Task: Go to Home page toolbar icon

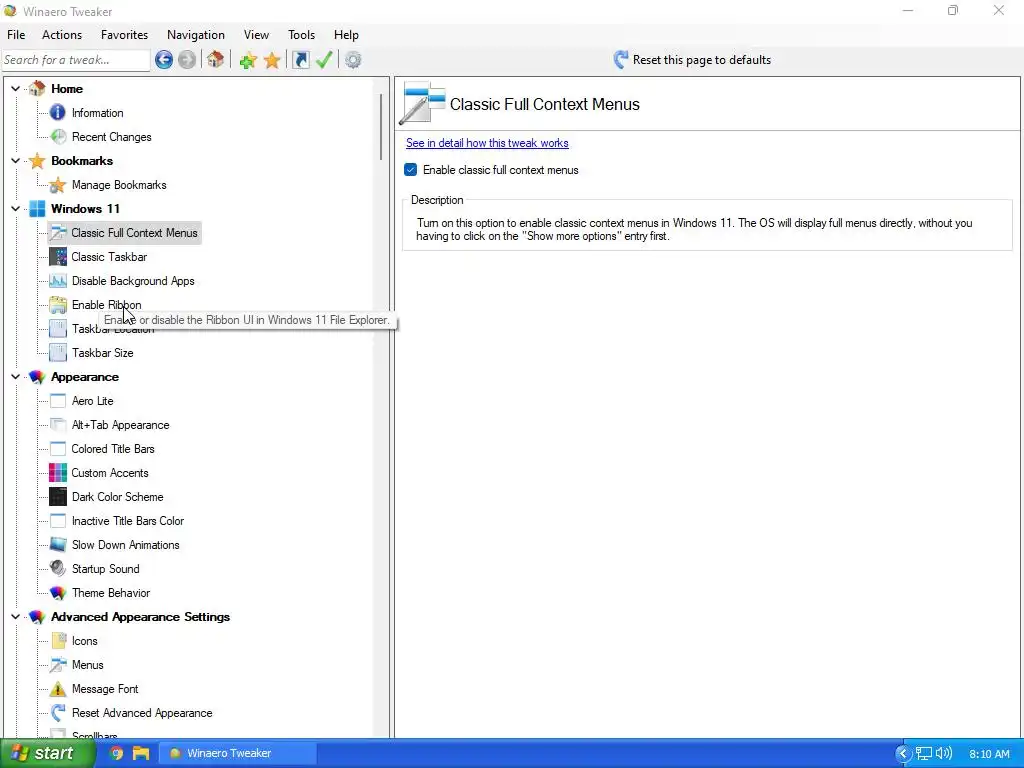Action: pos(216,60)
